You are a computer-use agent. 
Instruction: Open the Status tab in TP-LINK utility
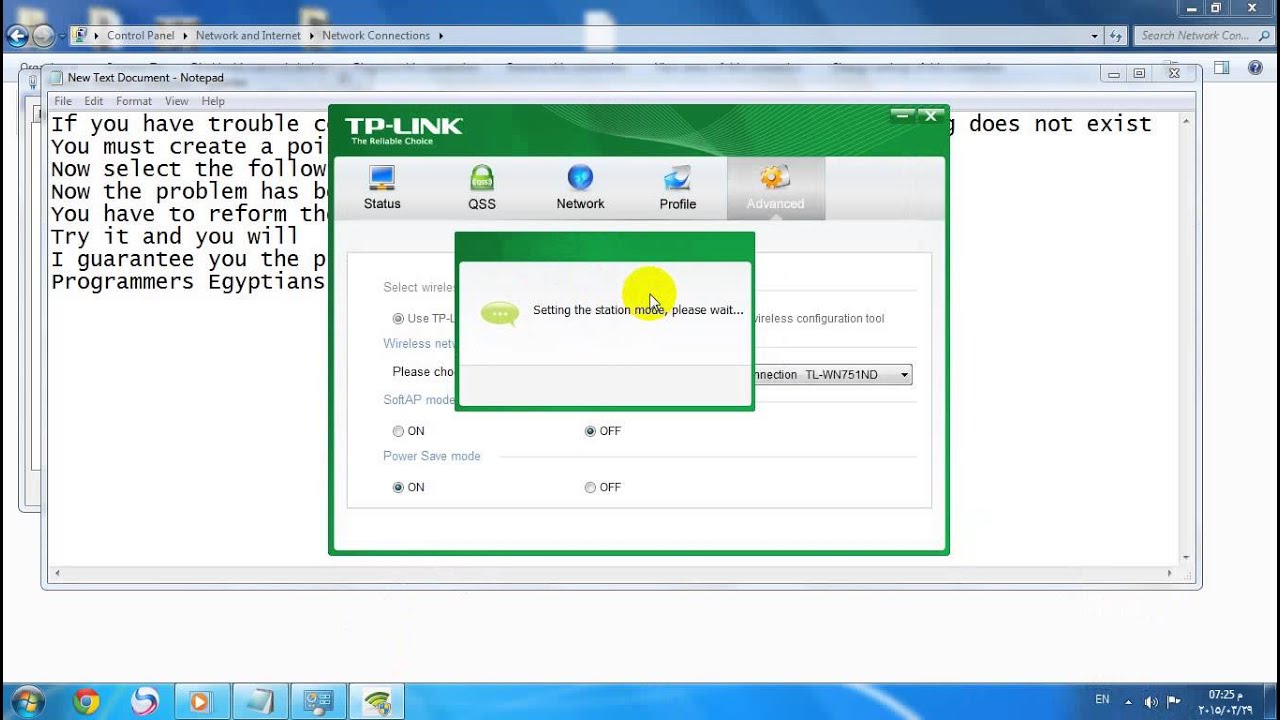(x=382, y=188)
